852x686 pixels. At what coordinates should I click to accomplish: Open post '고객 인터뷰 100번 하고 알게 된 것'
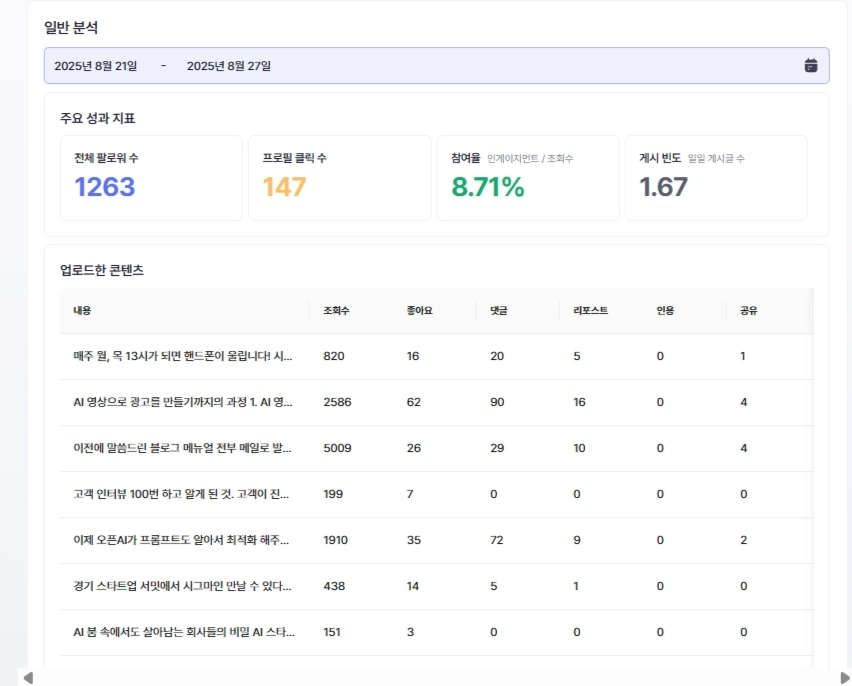click(181, 494)
